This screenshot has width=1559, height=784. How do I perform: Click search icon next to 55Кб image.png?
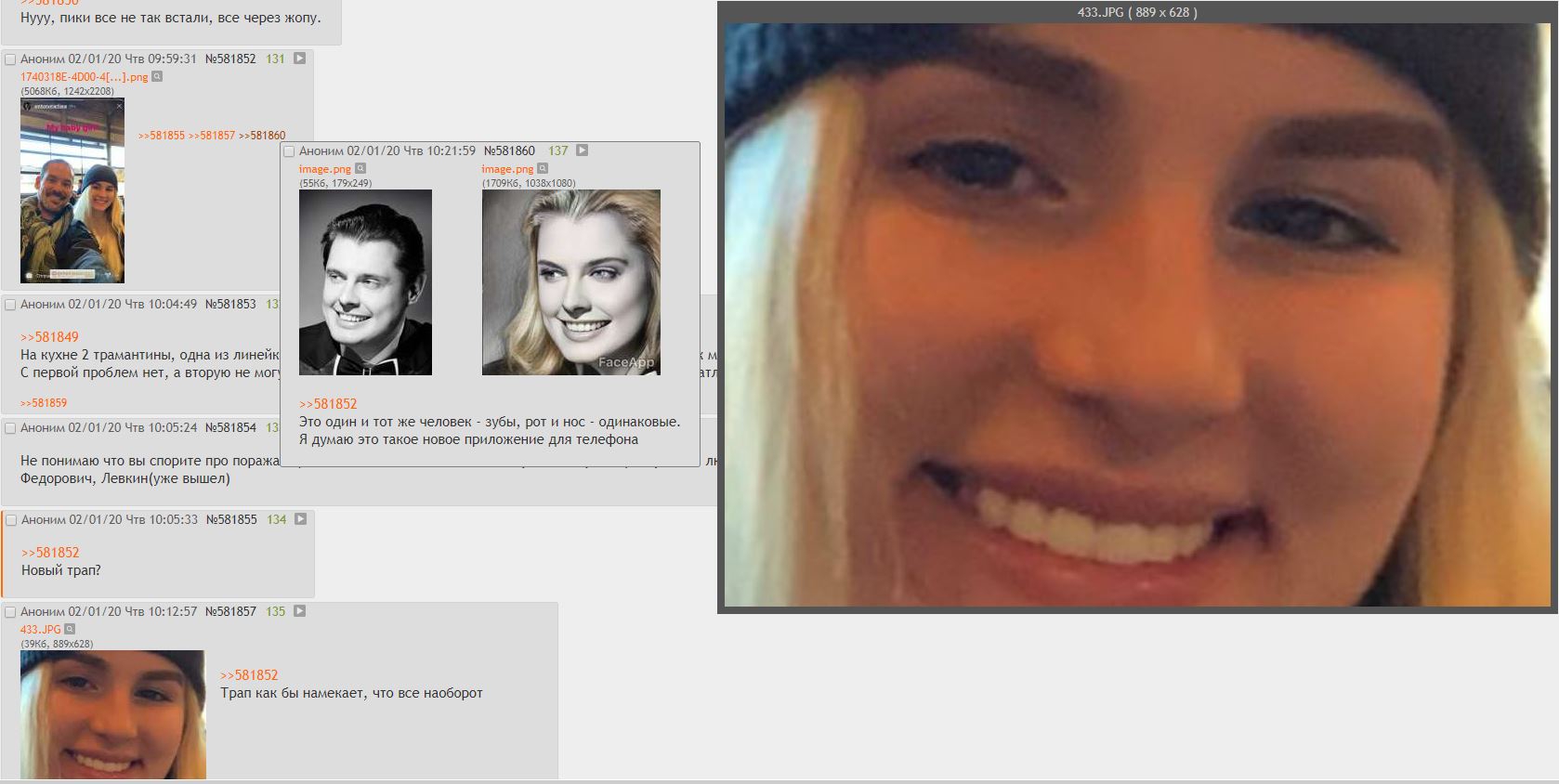coord(360,169)
